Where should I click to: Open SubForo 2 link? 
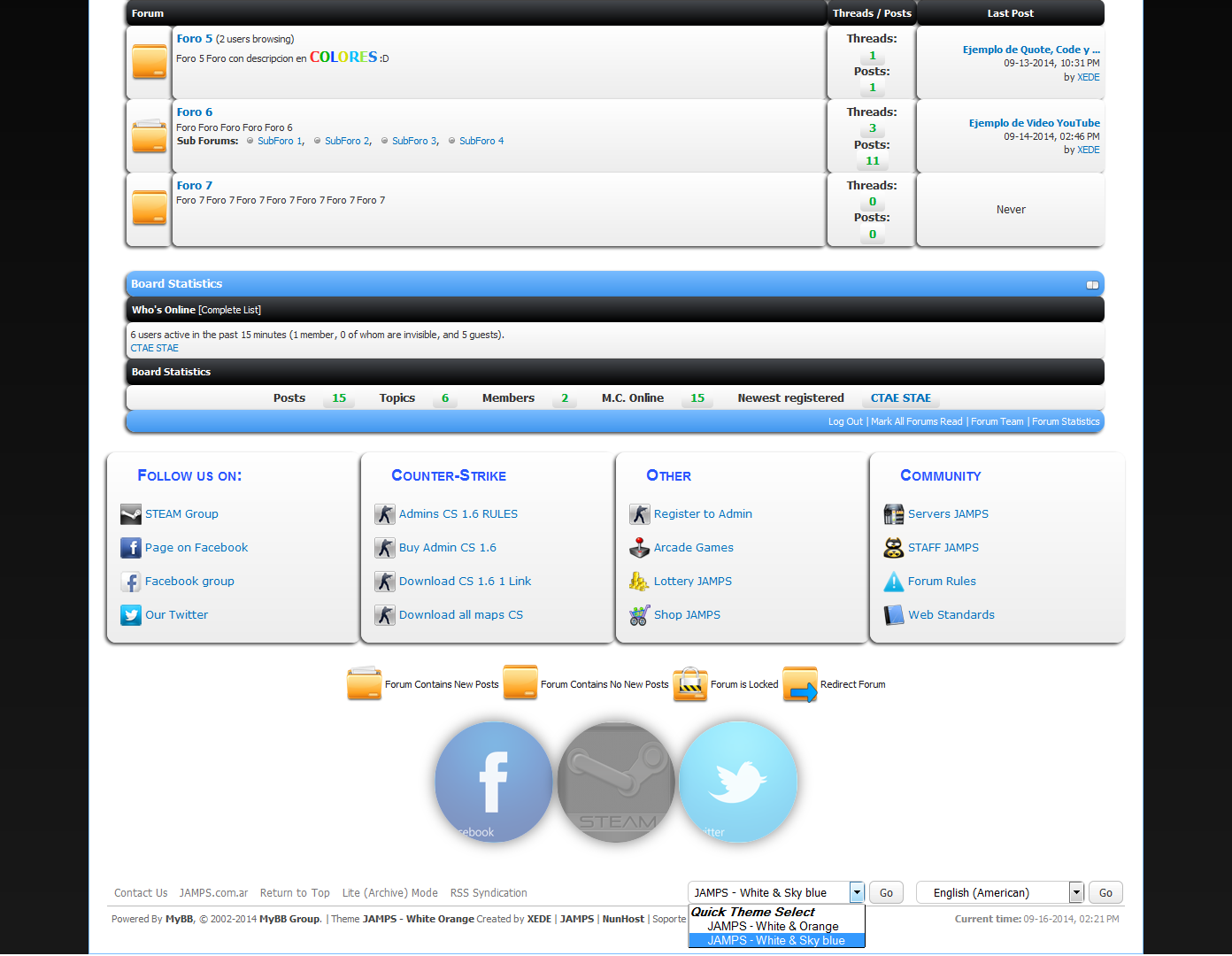pyautogui.click(x=347, y=141)
